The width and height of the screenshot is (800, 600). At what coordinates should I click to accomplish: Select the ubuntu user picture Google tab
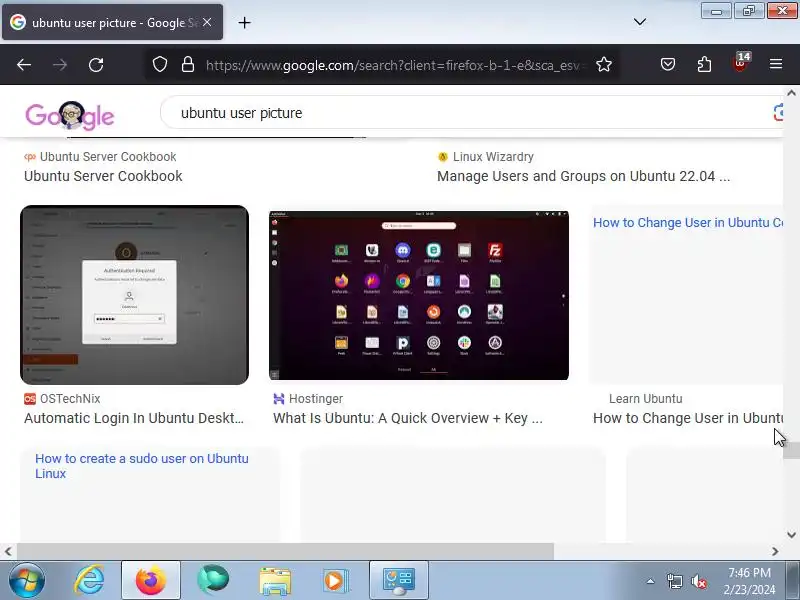coord(112,22)
